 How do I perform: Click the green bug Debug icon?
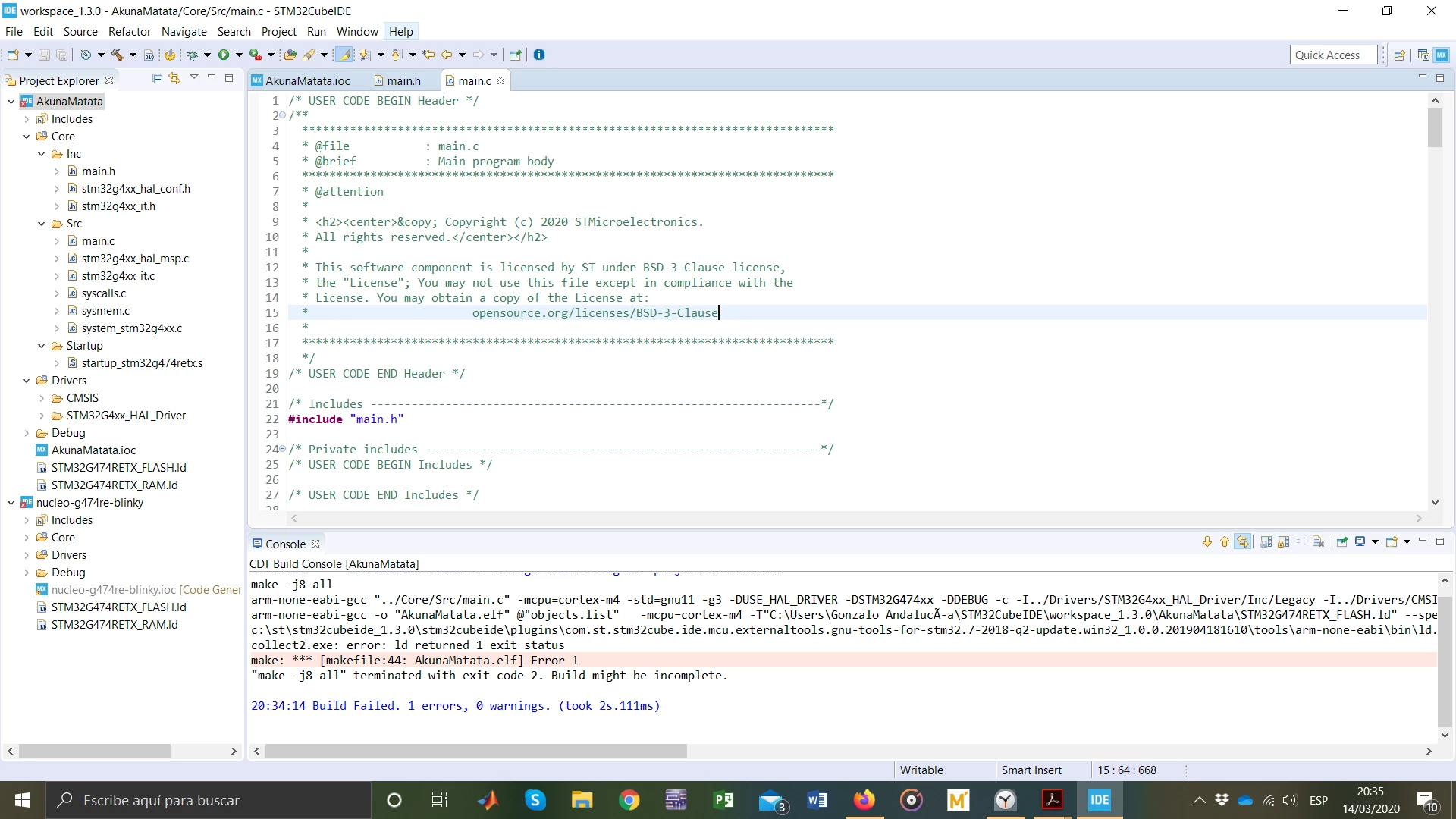[x=192, y=55]
